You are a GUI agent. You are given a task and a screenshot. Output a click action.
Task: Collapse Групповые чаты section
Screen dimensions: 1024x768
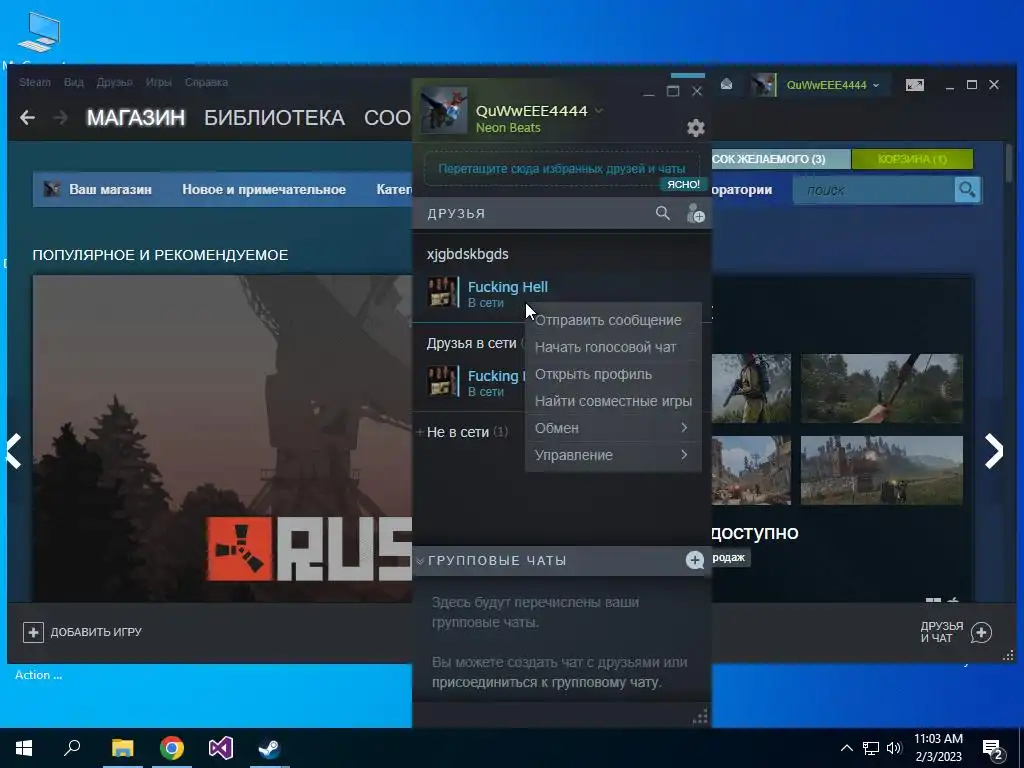(x=420, y=561)
